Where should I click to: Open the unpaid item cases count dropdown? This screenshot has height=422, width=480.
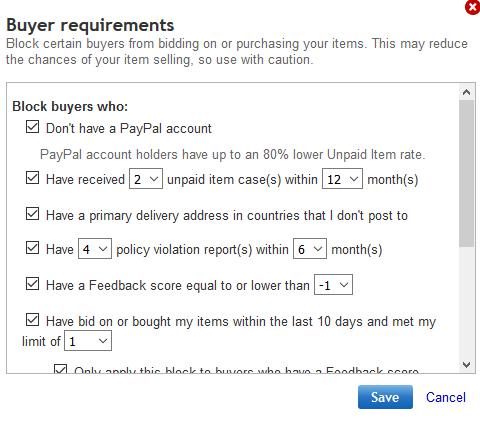[146, 179]
